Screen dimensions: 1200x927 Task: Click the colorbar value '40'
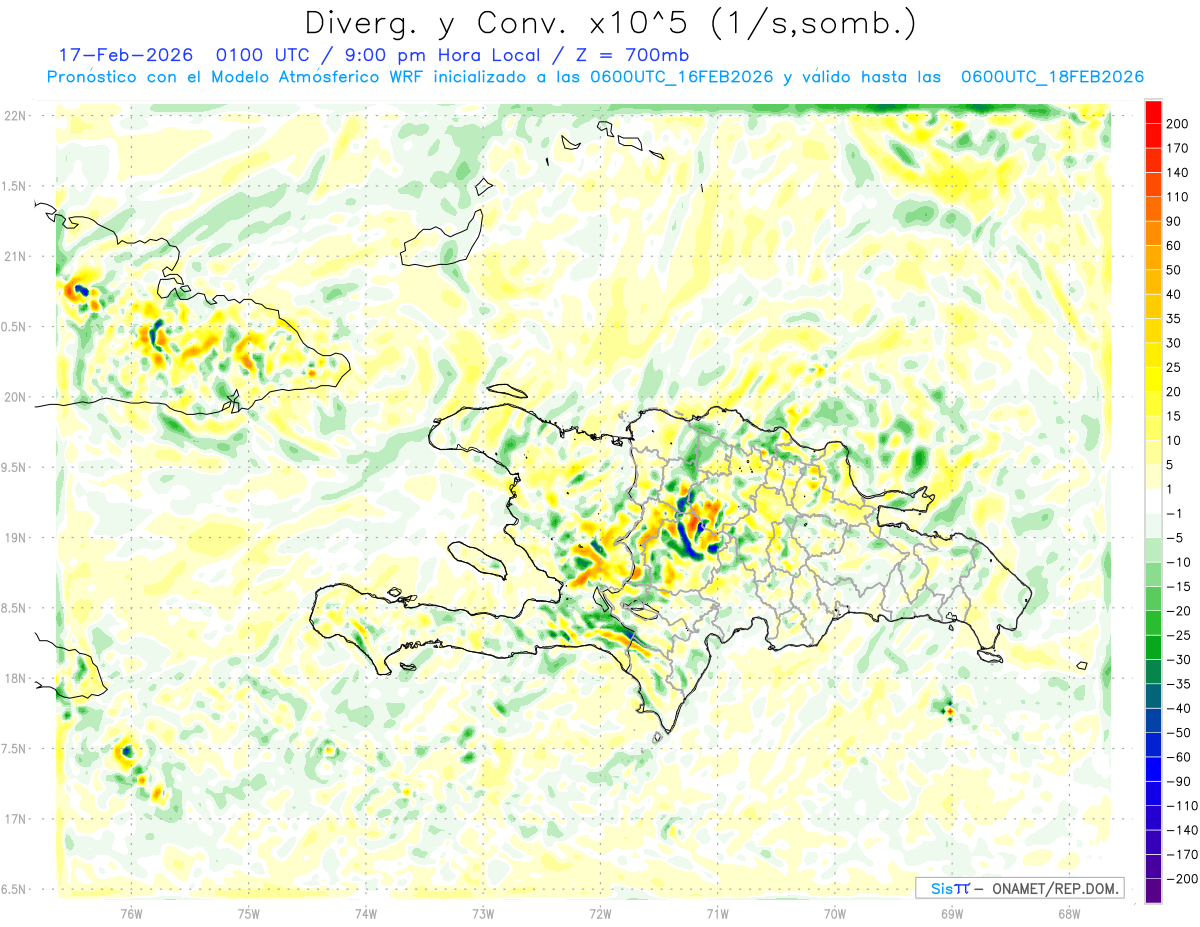(x=1175, y=294)
